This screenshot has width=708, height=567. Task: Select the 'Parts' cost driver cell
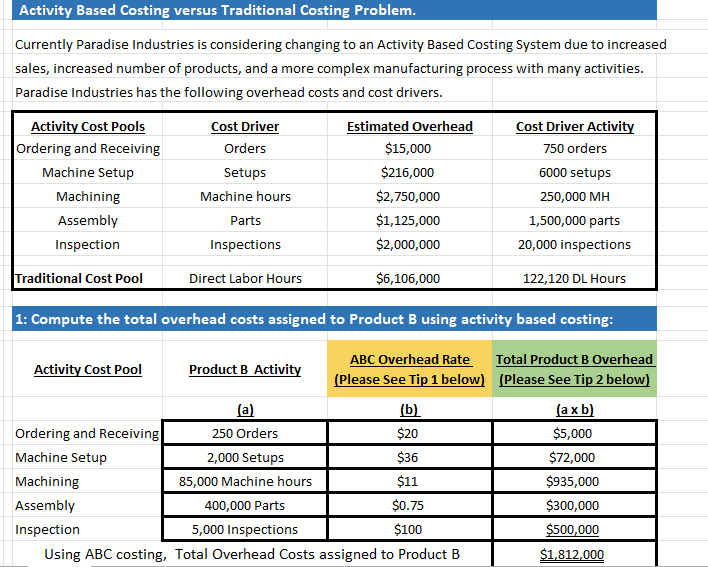pyautogui.click(x=245, y=220)
